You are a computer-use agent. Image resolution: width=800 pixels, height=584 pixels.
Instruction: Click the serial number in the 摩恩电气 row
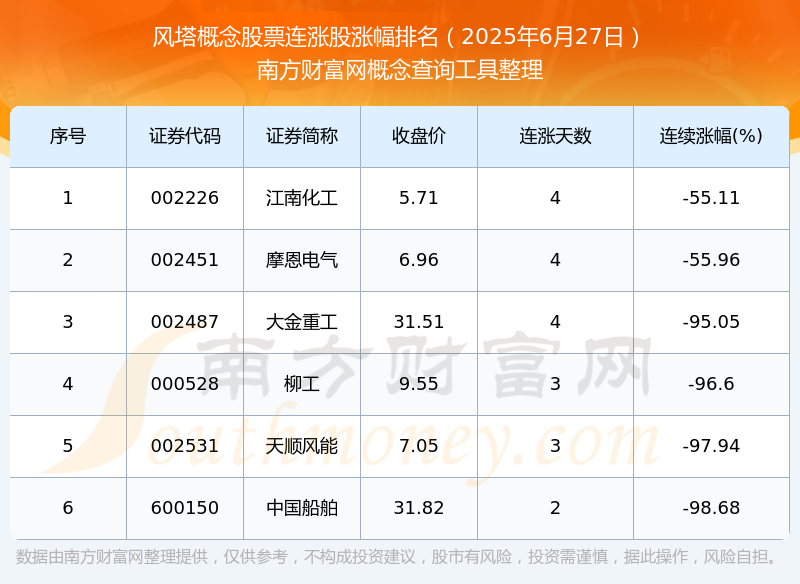coord(68,260)
